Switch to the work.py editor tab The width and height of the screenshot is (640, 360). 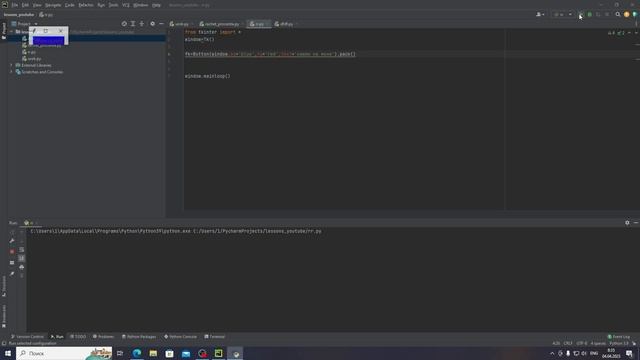(180, 24)
